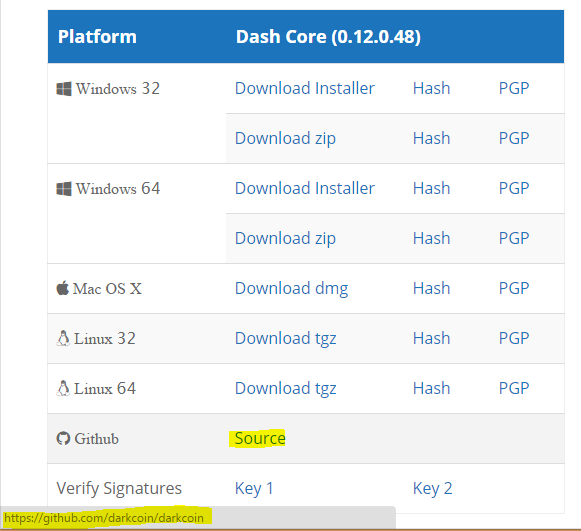This screenshot has width=581, height=531.
Task: Open Key 2 signature link
Action: click(432, 489)
